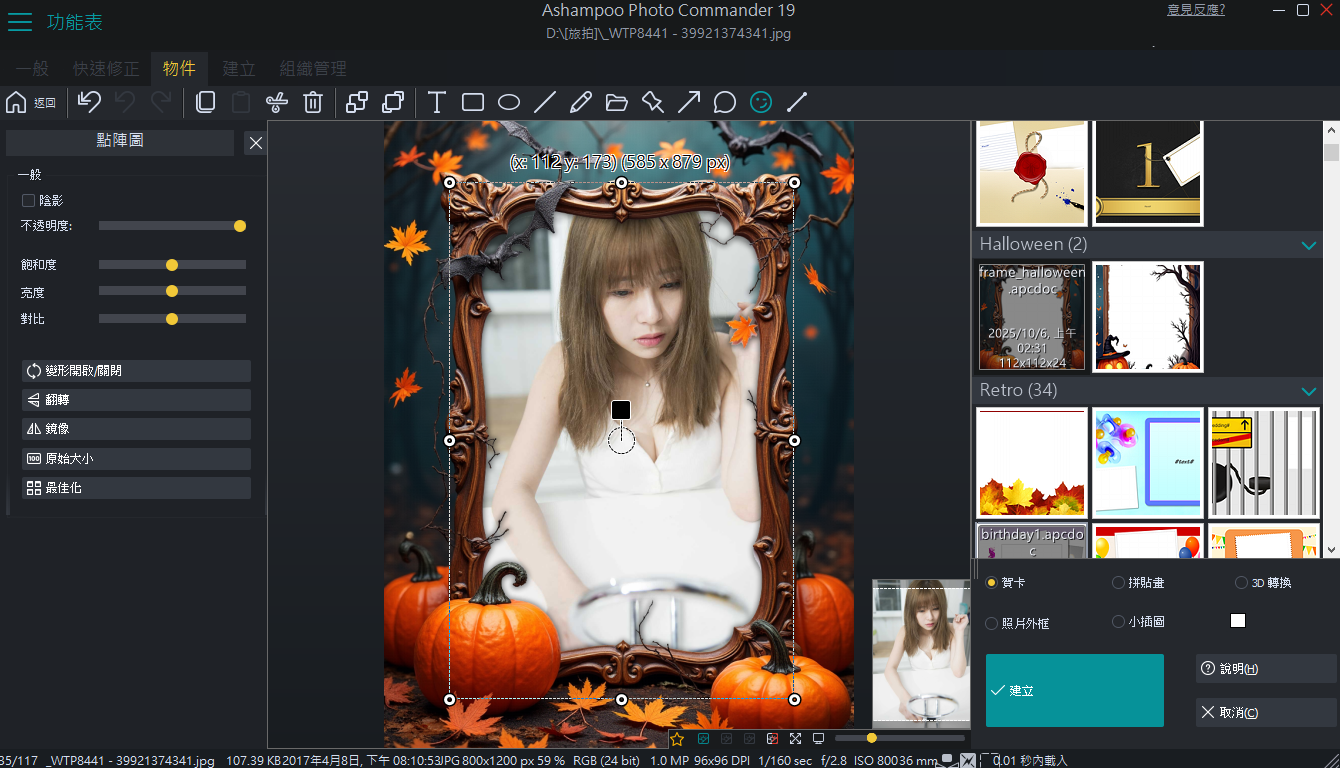Switch to the 快速修正 tab
The width and height of the screenshot is (1340, 768).
[x=106, y=69]
